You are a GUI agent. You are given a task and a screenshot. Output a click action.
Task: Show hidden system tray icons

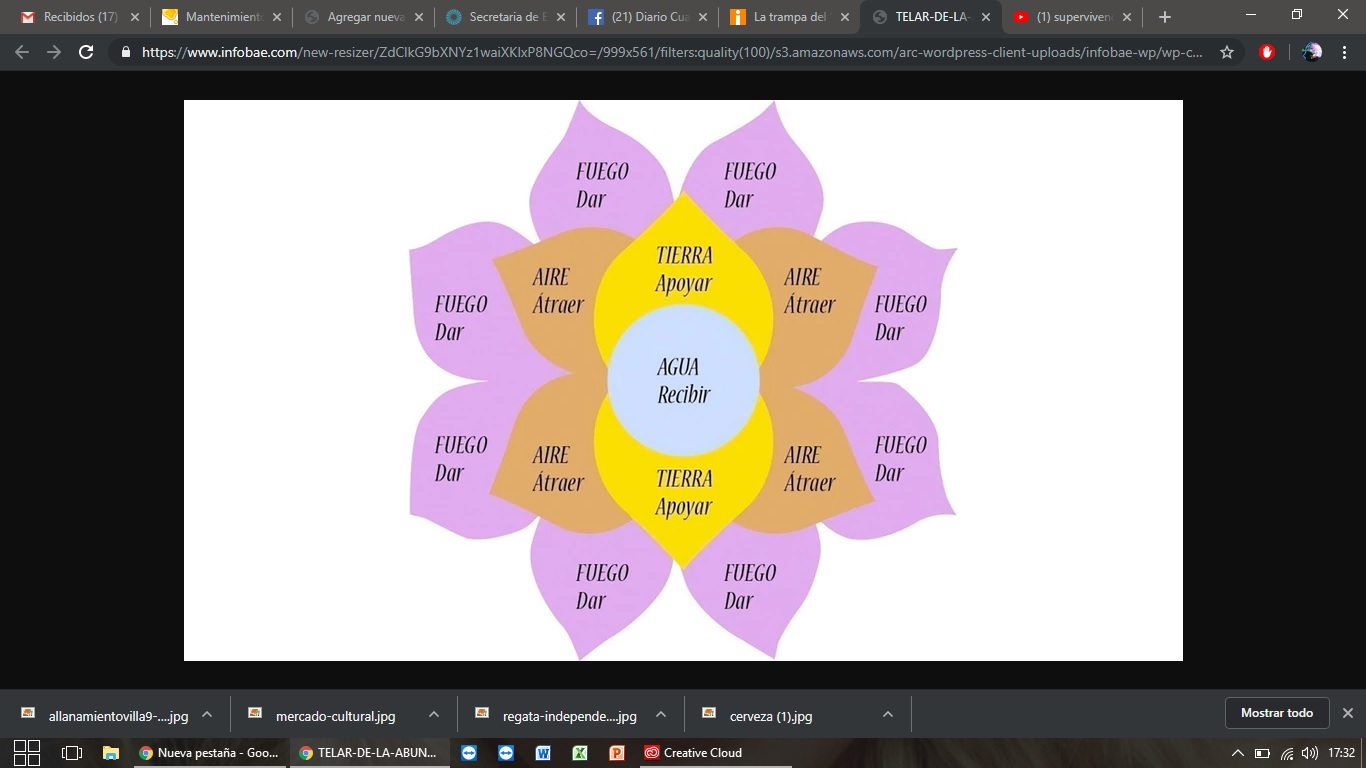(1237, 753)
